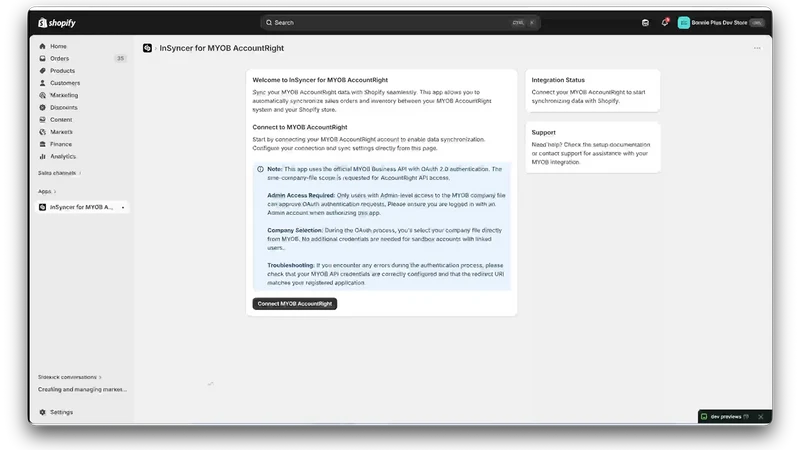Open the Marketing target icon
This screenshot has width=800, height=450.
(x=42, y=95)
